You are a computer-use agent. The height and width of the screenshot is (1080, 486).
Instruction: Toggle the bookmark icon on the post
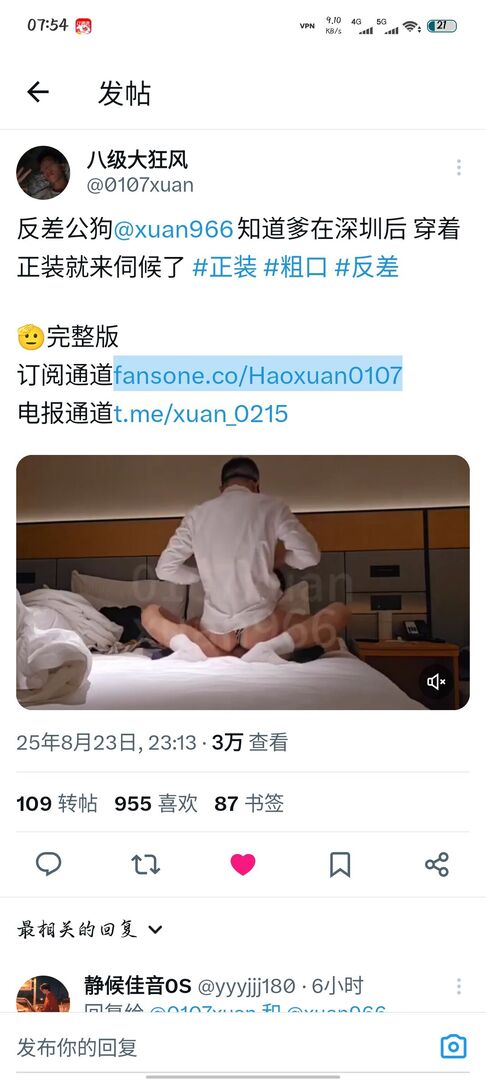(x=340, y=864)
